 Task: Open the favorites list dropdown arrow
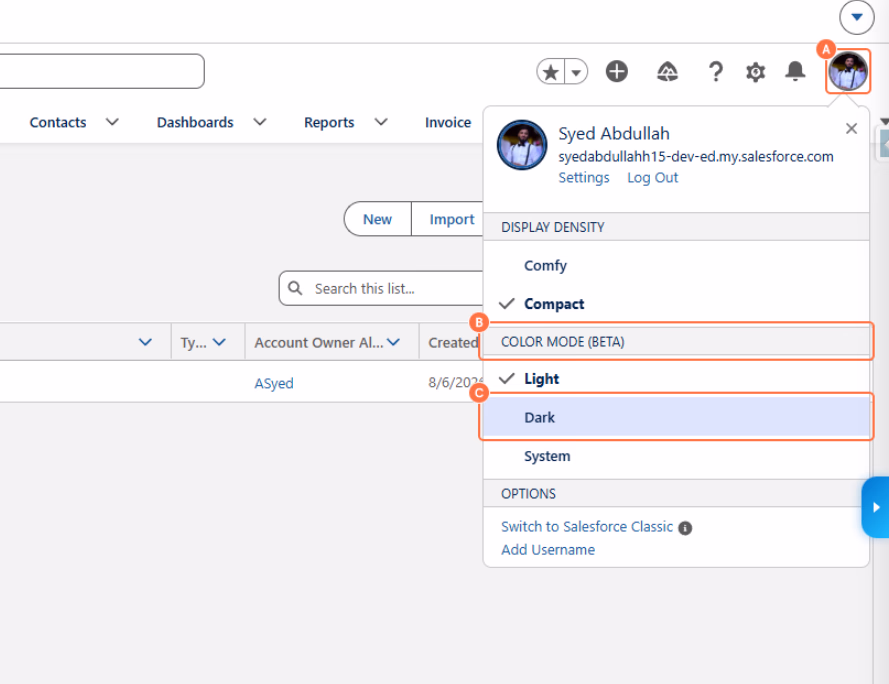tap(576, 72)
